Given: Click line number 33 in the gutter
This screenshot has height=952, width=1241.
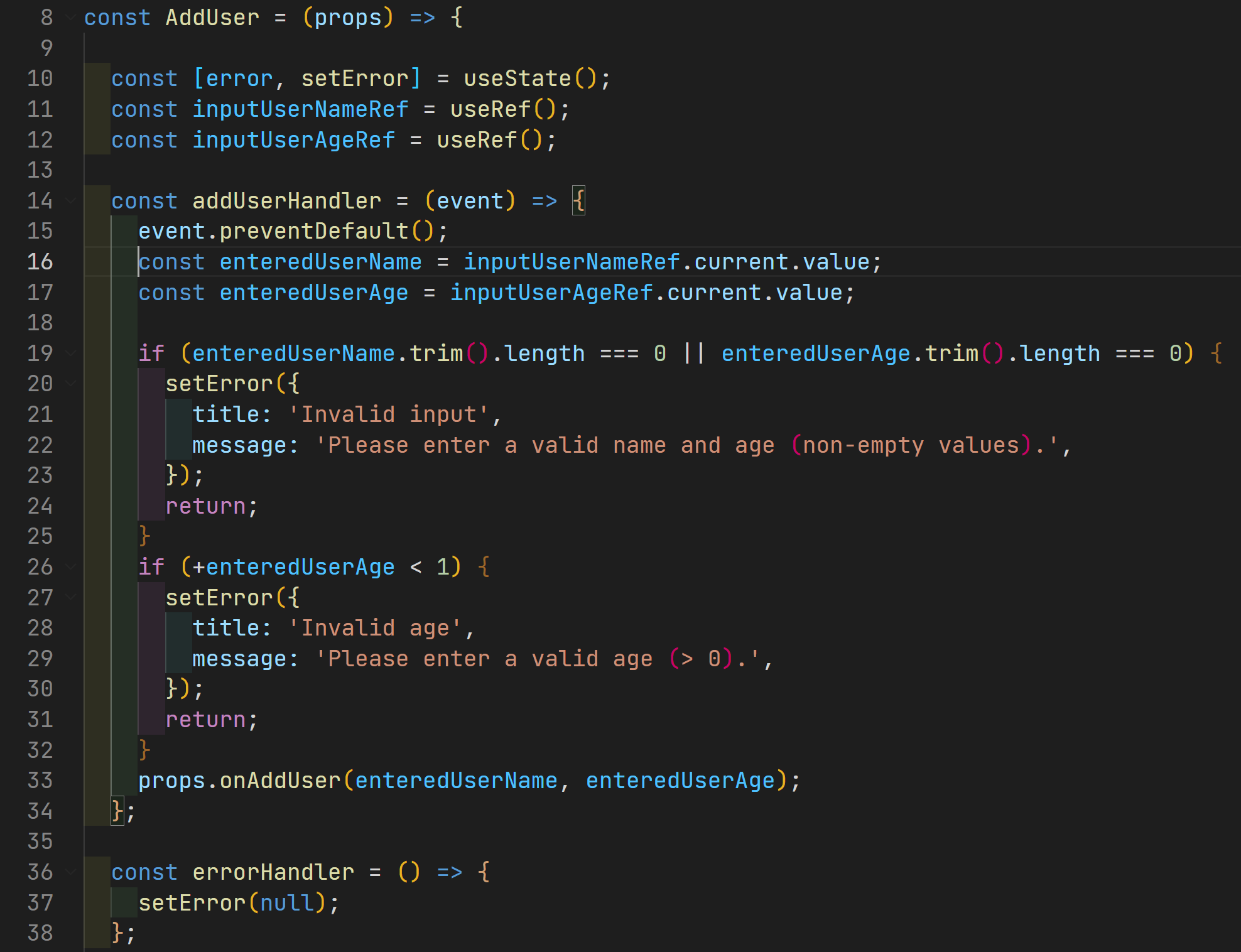Looking at the screenshot, I should click(40, 781).
